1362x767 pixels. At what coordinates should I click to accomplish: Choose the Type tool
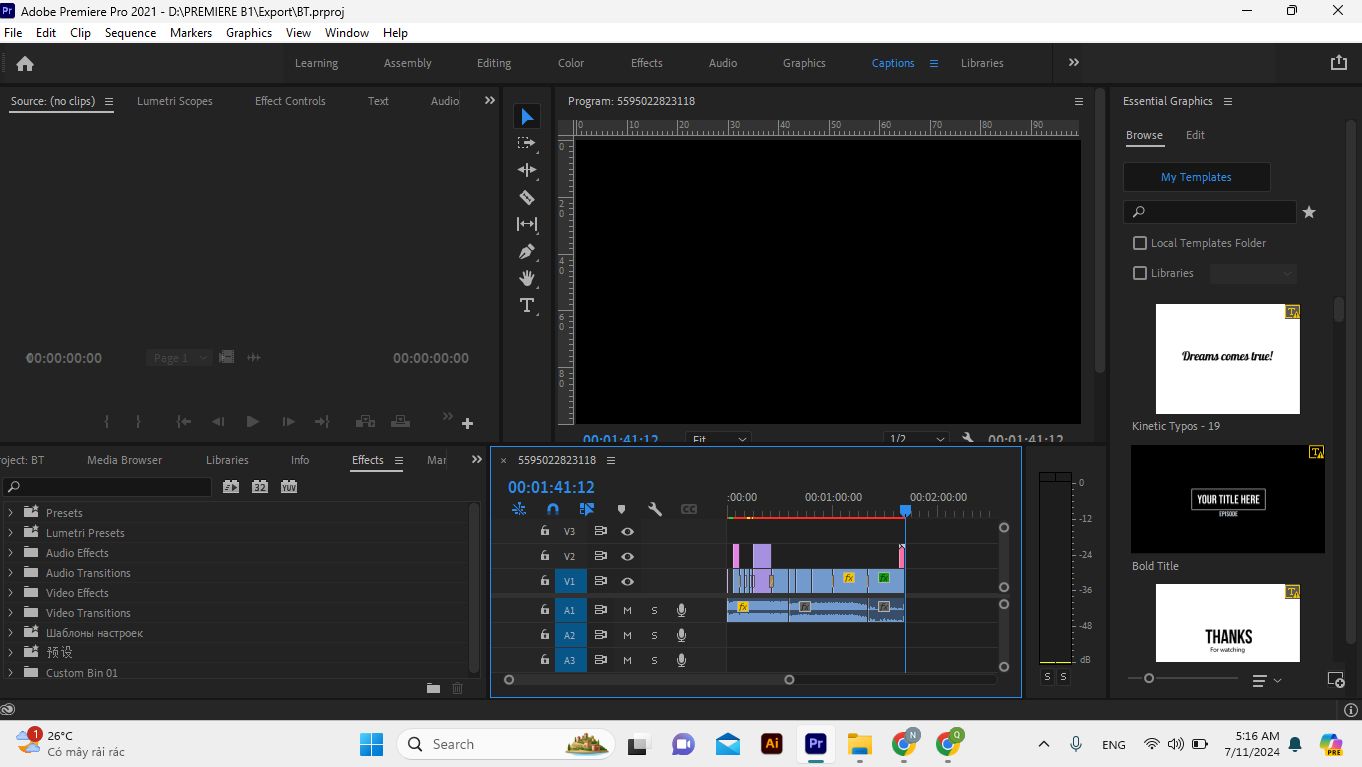[x=527, y=305]
